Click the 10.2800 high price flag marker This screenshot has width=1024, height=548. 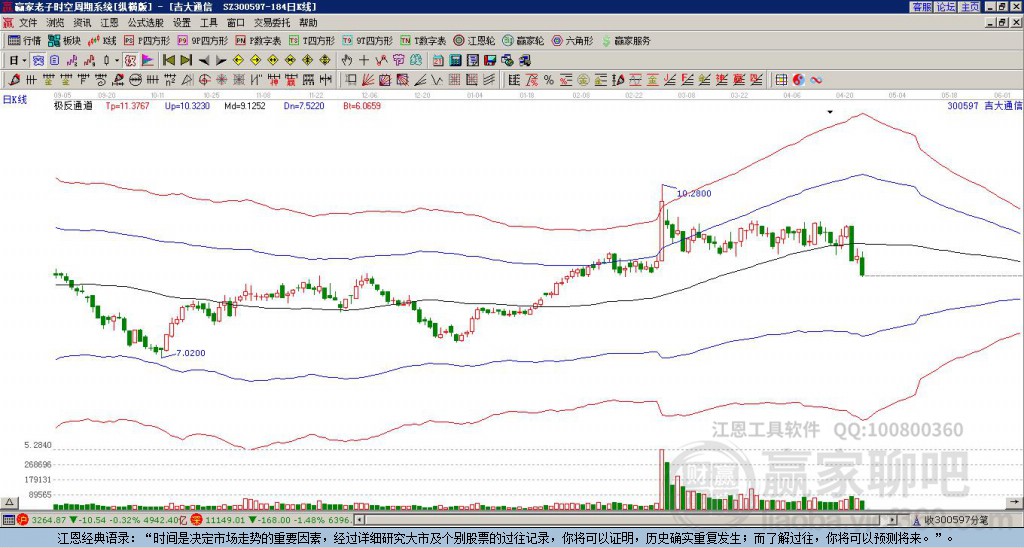coord(694,193)
